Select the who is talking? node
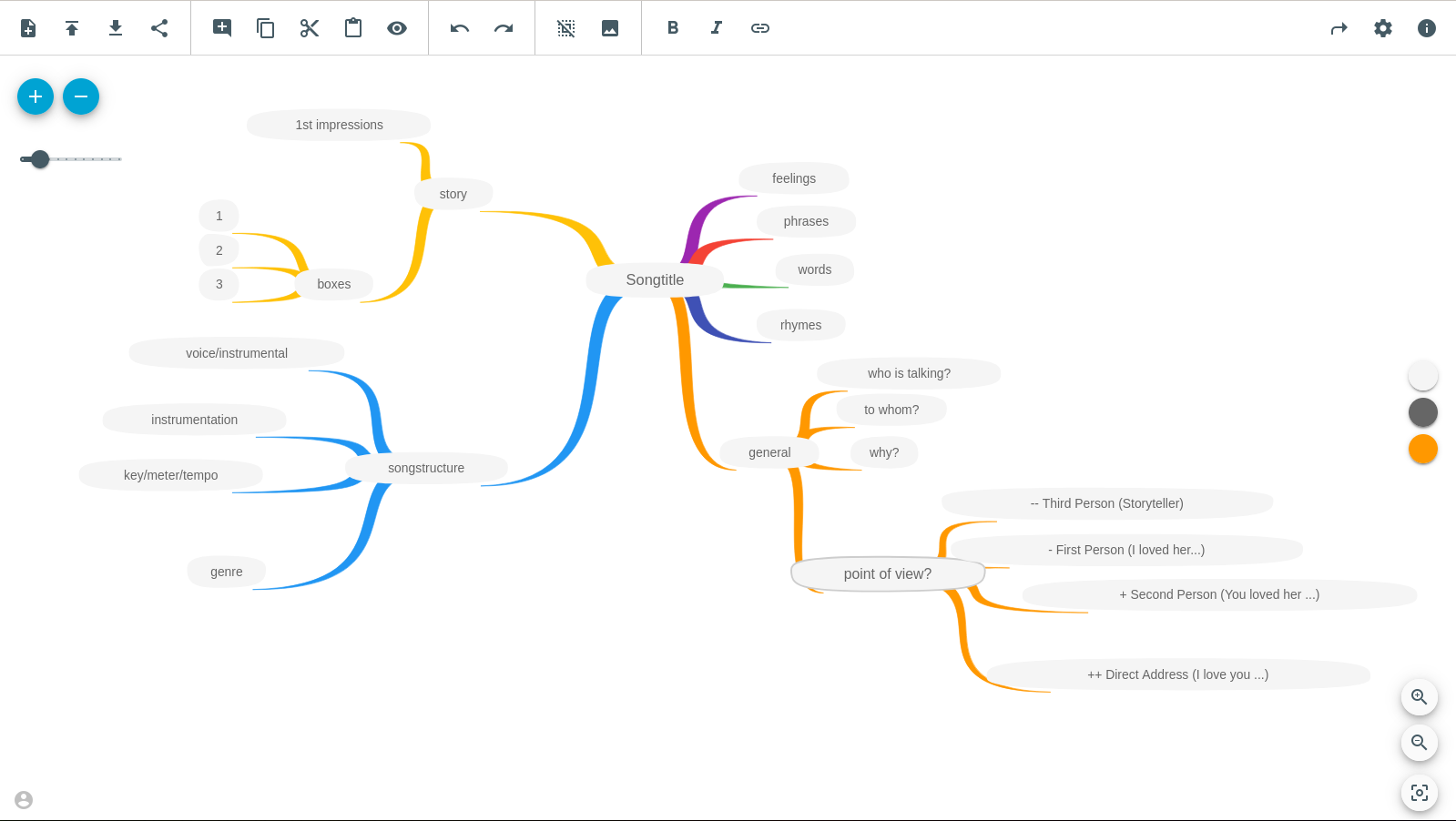This screenshot has height=821, width=1456. [x=909, y=373]
